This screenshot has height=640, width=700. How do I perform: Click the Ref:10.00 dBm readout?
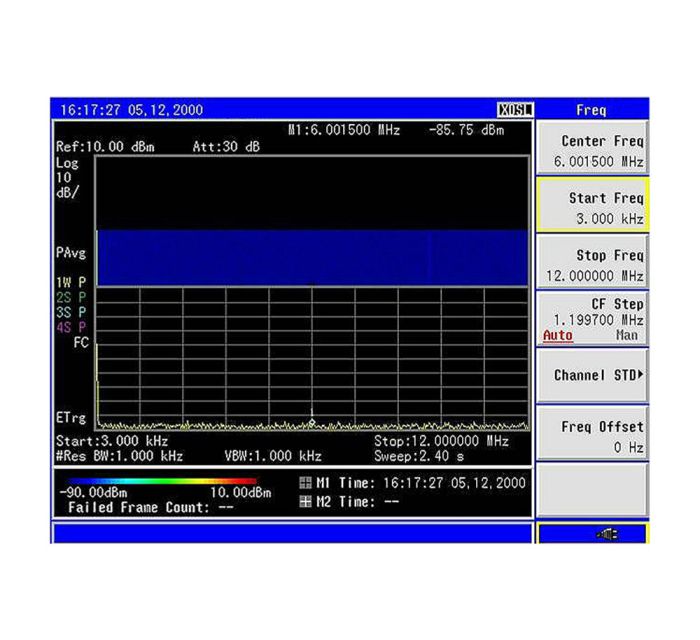click(105, 147)
